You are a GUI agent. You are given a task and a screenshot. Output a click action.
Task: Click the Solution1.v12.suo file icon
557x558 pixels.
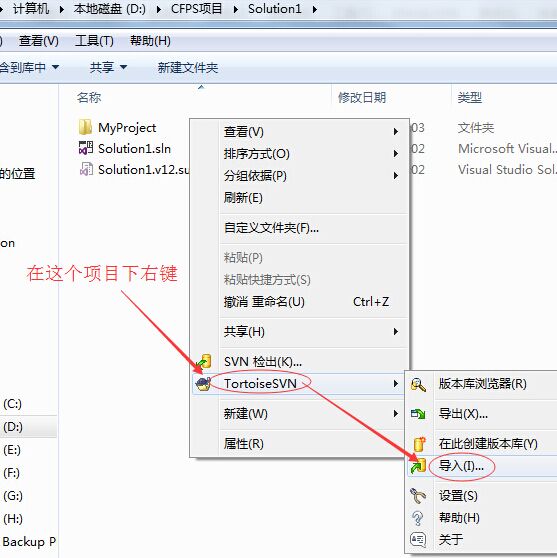point(86,169)
